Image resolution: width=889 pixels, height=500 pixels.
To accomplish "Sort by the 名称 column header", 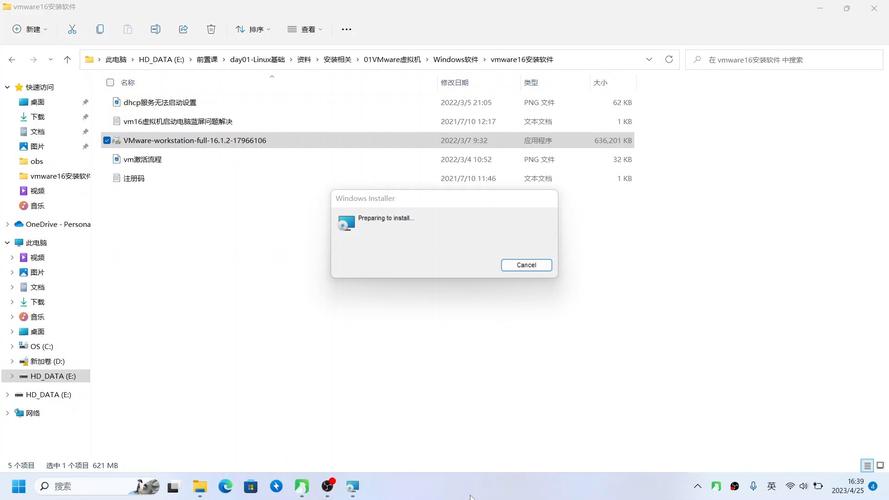I will point(128,83).
